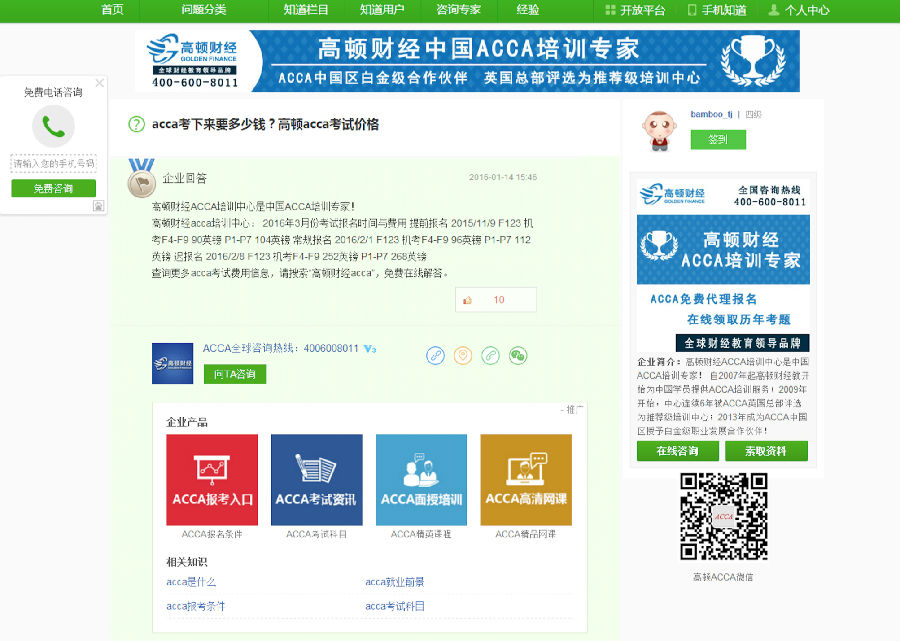
Task: Open the ACCA报考入口 red tile
Action: pos(212,480)
